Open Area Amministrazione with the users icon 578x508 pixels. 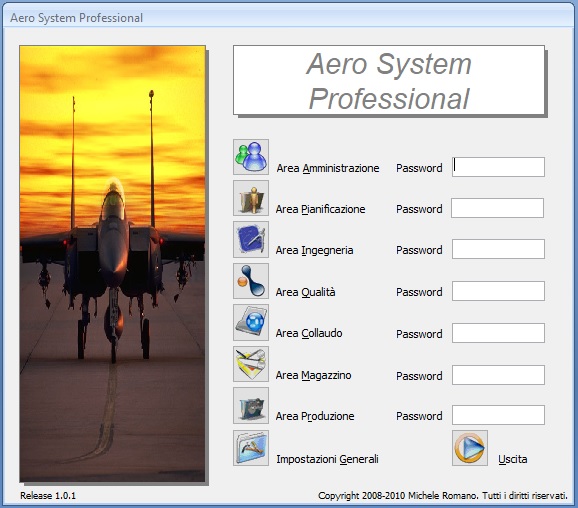pyautogui.click(x=251, y=157)
